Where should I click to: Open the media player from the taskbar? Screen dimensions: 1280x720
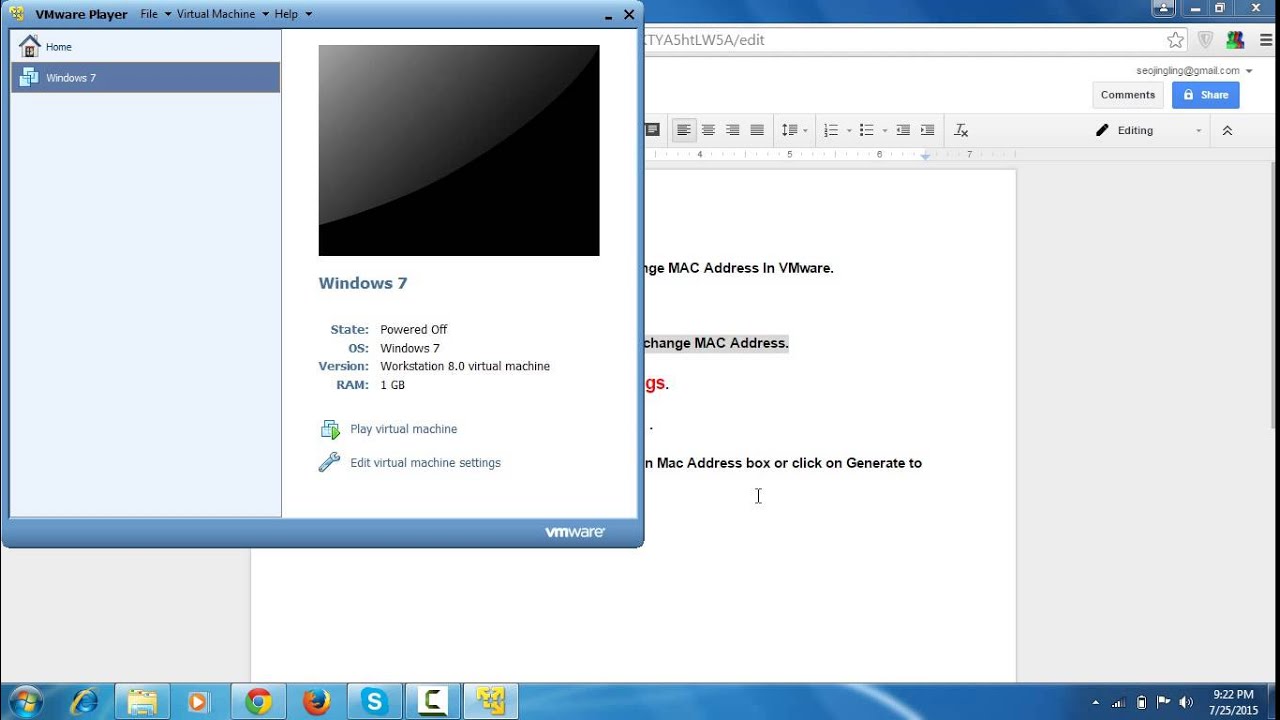coord(200,702)
